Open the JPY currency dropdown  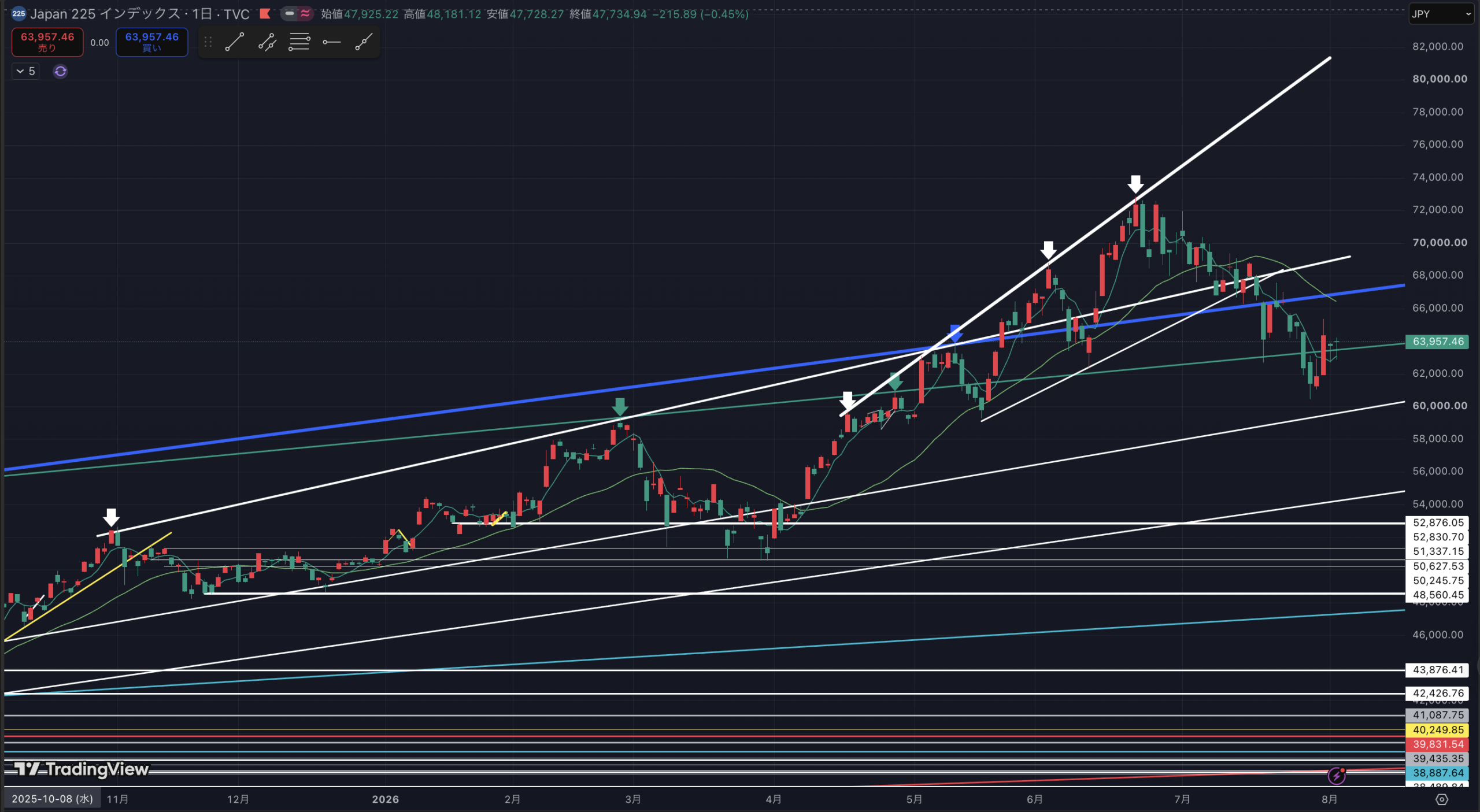1441,14
